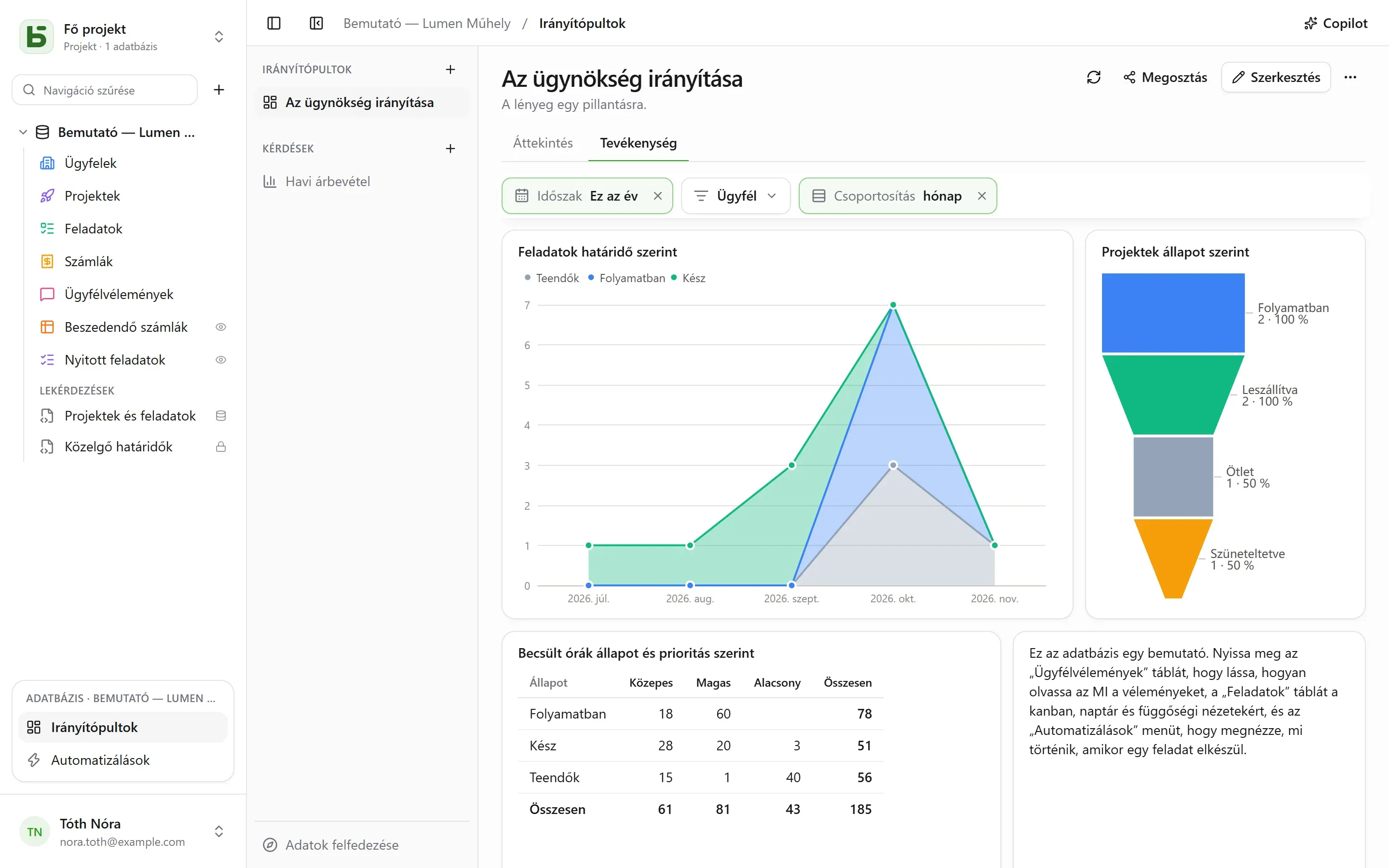
Task: Click the Megosztás button
Action: 1165,78
